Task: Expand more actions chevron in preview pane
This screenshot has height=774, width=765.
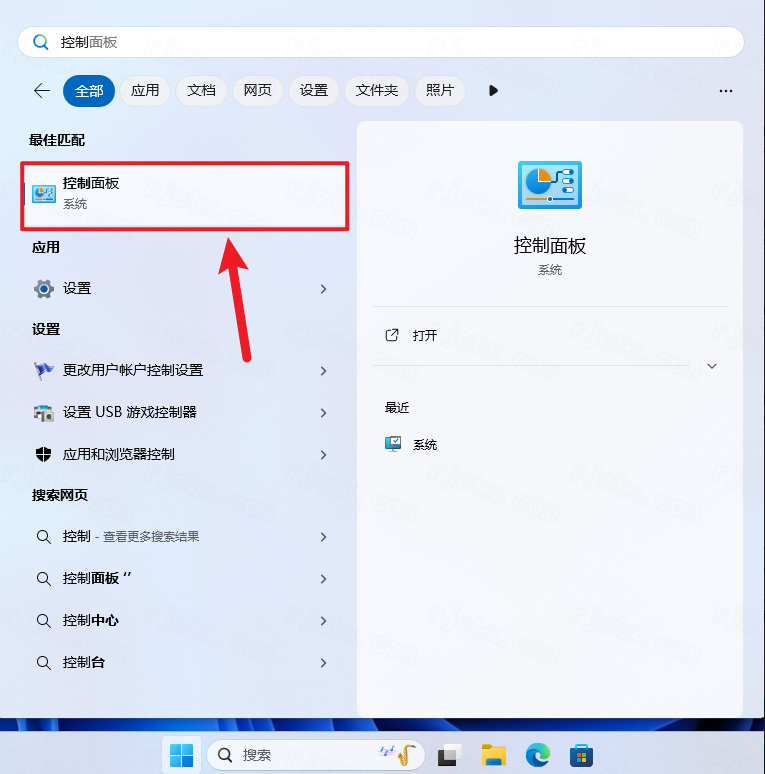Action: click(x=712, y=366)
